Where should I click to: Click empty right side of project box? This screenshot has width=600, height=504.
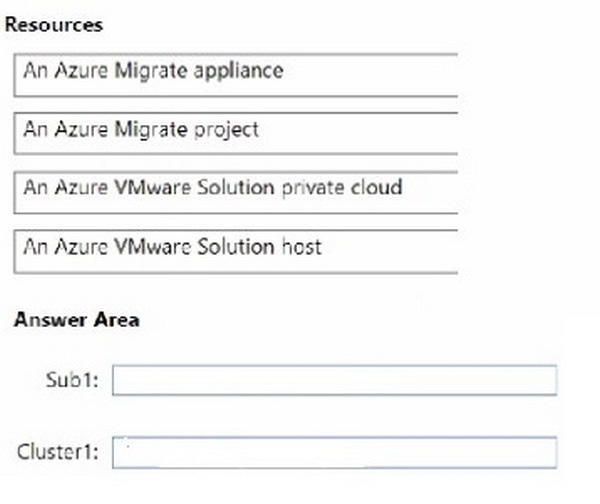pos(359,133)
